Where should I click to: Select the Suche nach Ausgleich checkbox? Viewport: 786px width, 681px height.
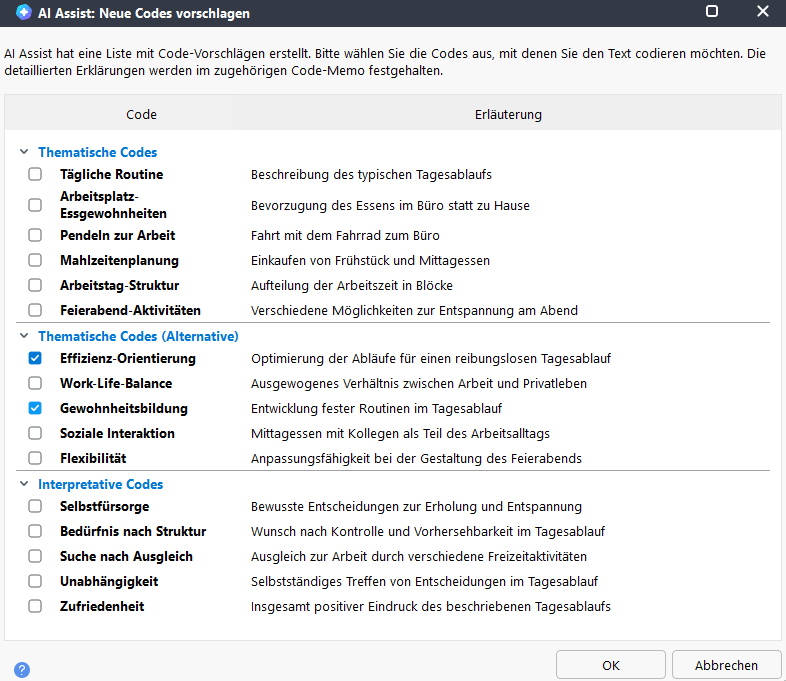35,556
